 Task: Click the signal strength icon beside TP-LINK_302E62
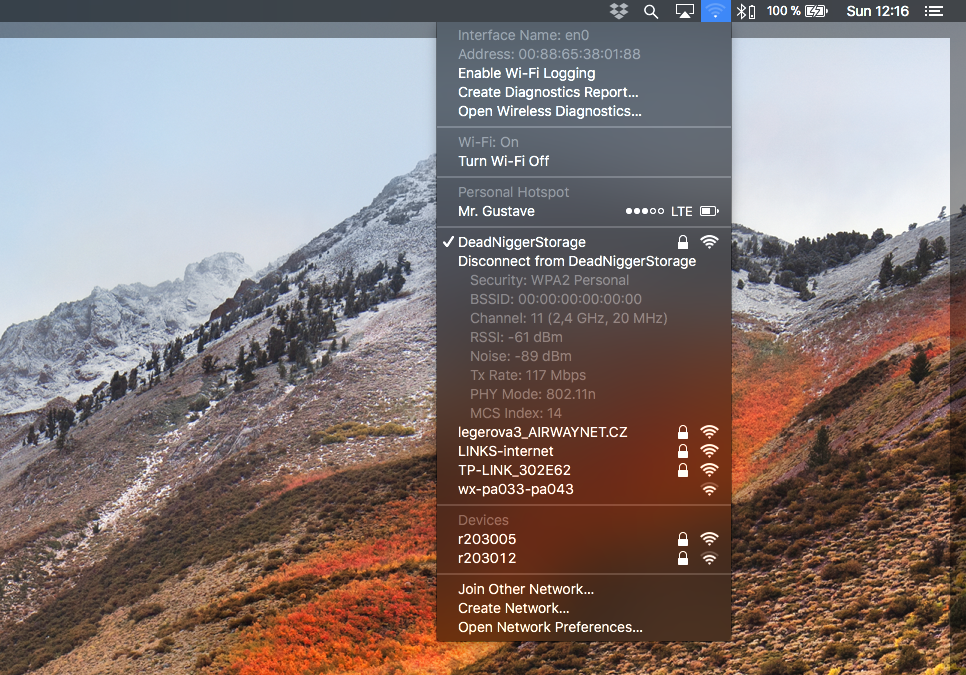coord(709,470)
